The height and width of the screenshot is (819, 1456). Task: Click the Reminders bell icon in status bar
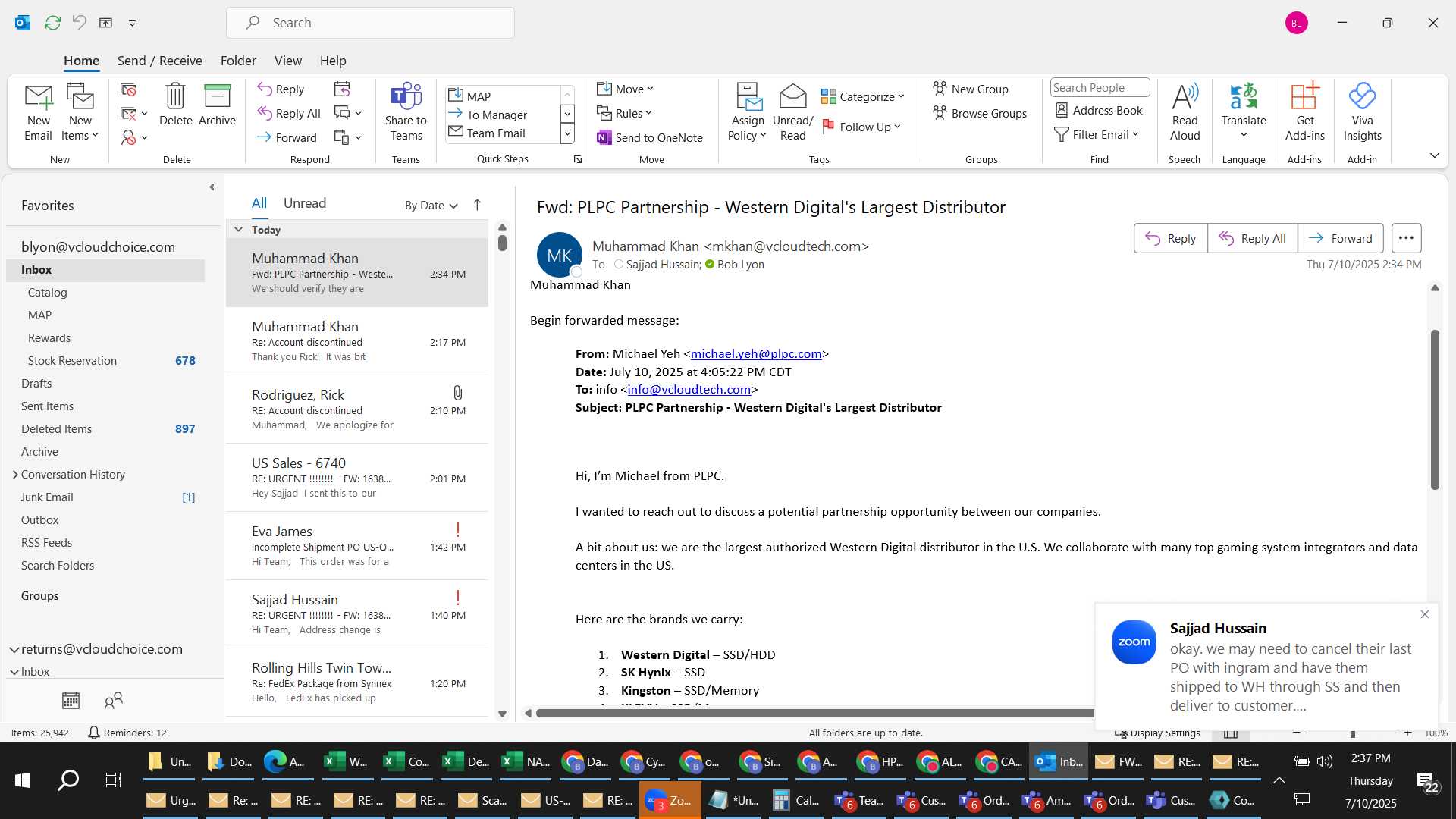tap(94, 733)
